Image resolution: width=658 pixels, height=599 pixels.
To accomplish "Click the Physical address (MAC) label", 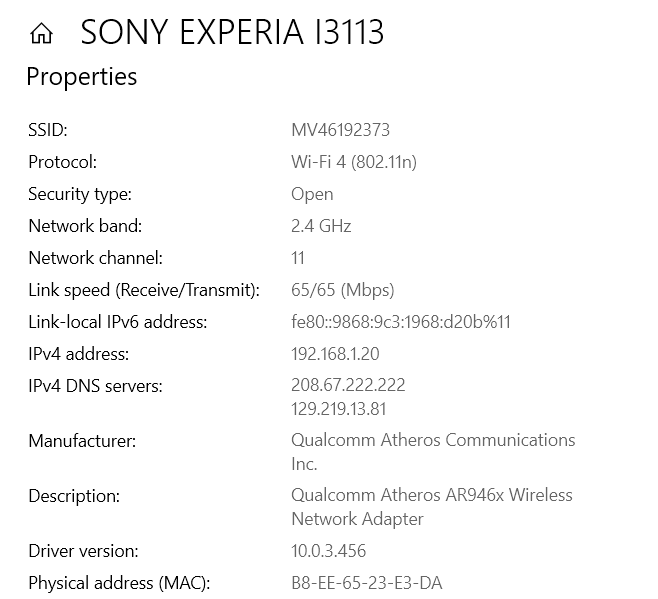I will 119,583.
